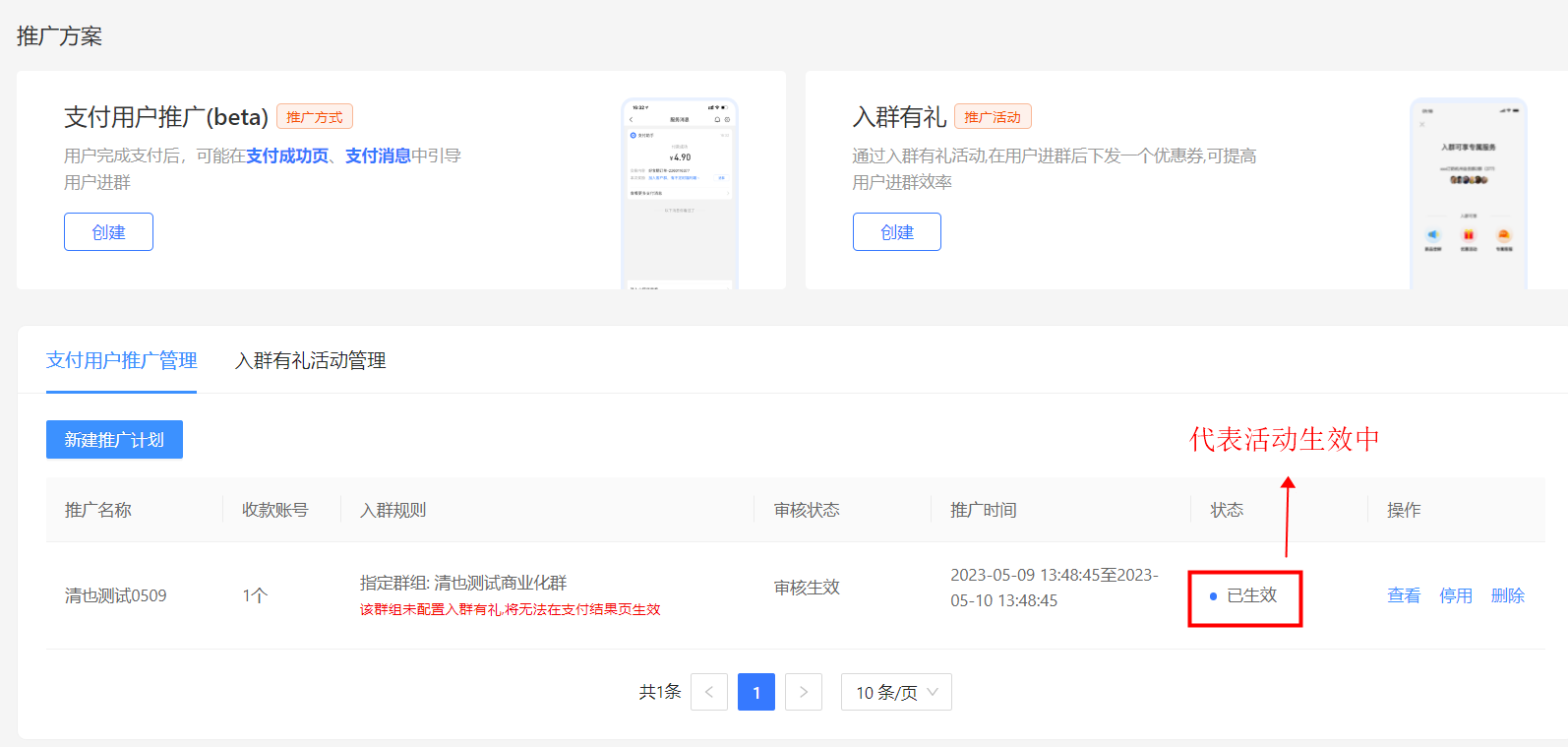Screen dimensions: 1568x747
Task: Go to next page arrow
Action: [x=804, y=692]
